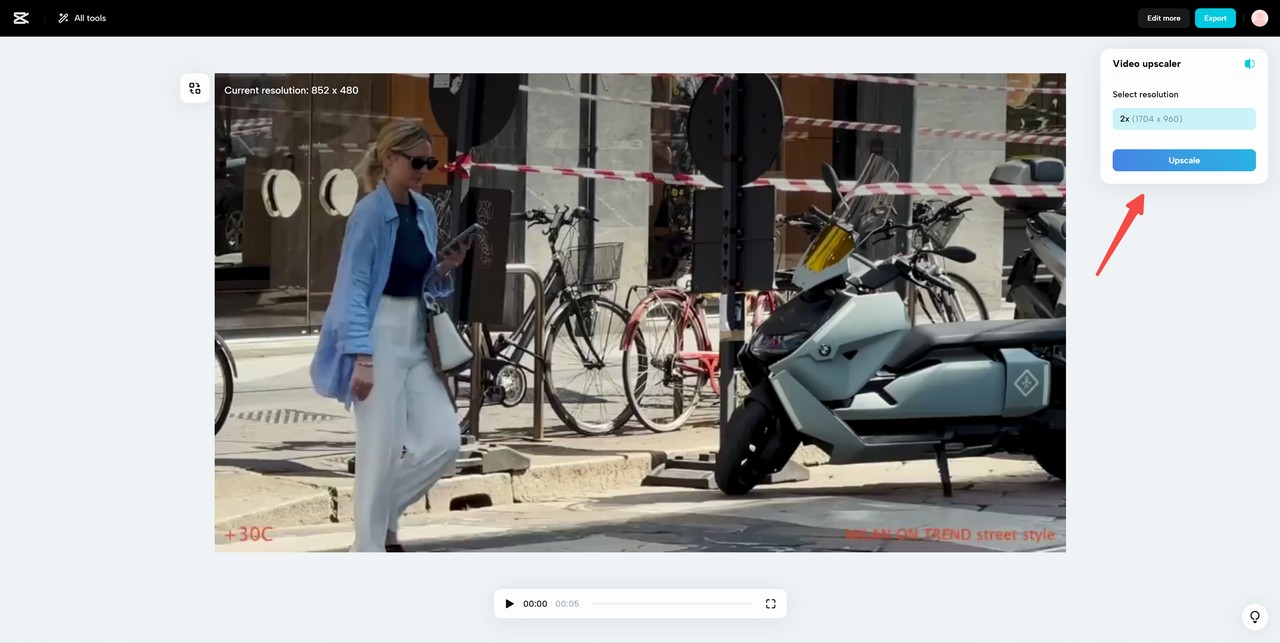Click the Edit more button
Screen dimensions: 1280x643
pos(1163,18)
